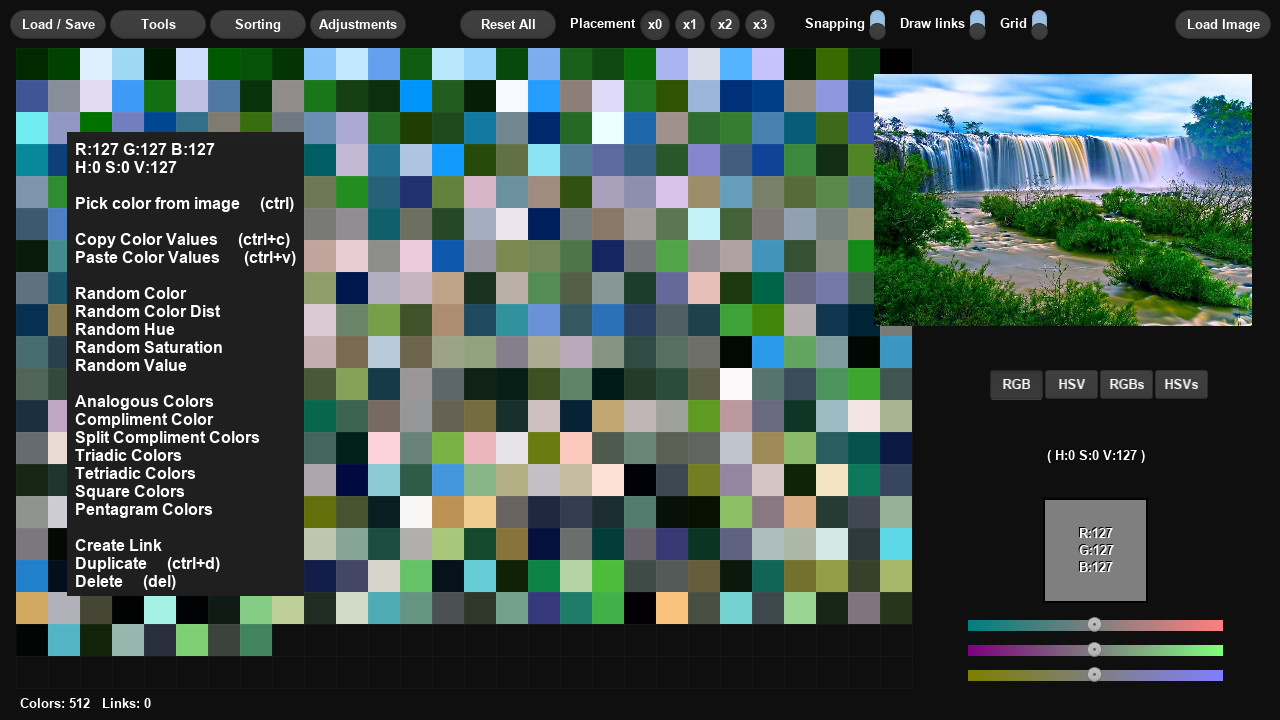This screenshot has height=720, width=1280.
Task: Expand the Sorting menu
Action: coord(258,24)
